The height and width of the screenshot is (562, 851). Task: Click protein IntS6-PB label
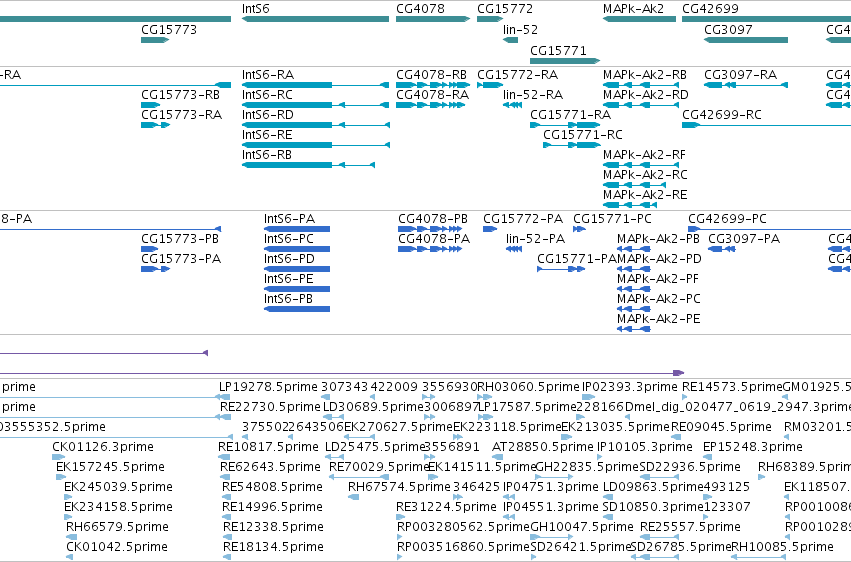coord(288,299)
